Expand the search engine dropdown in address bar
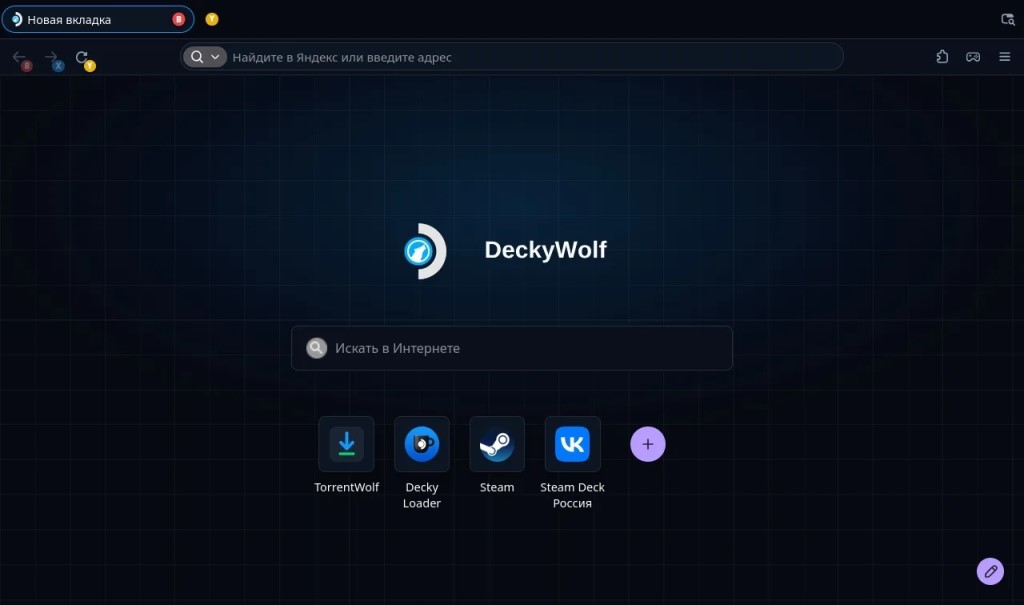 pyautogui.click(x=205, y=57)
